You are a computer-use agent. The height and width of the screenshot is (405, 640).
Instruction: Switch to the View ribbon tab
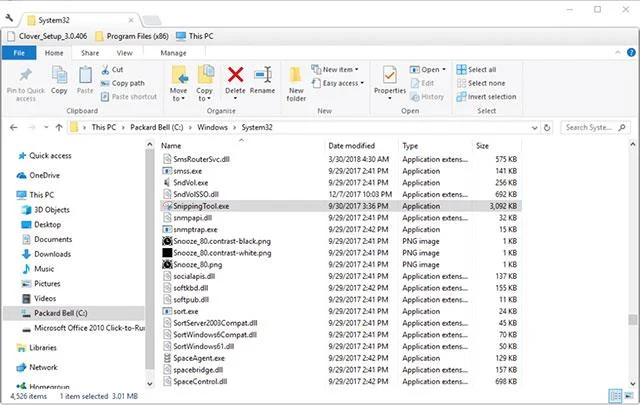tap(124, 53)
